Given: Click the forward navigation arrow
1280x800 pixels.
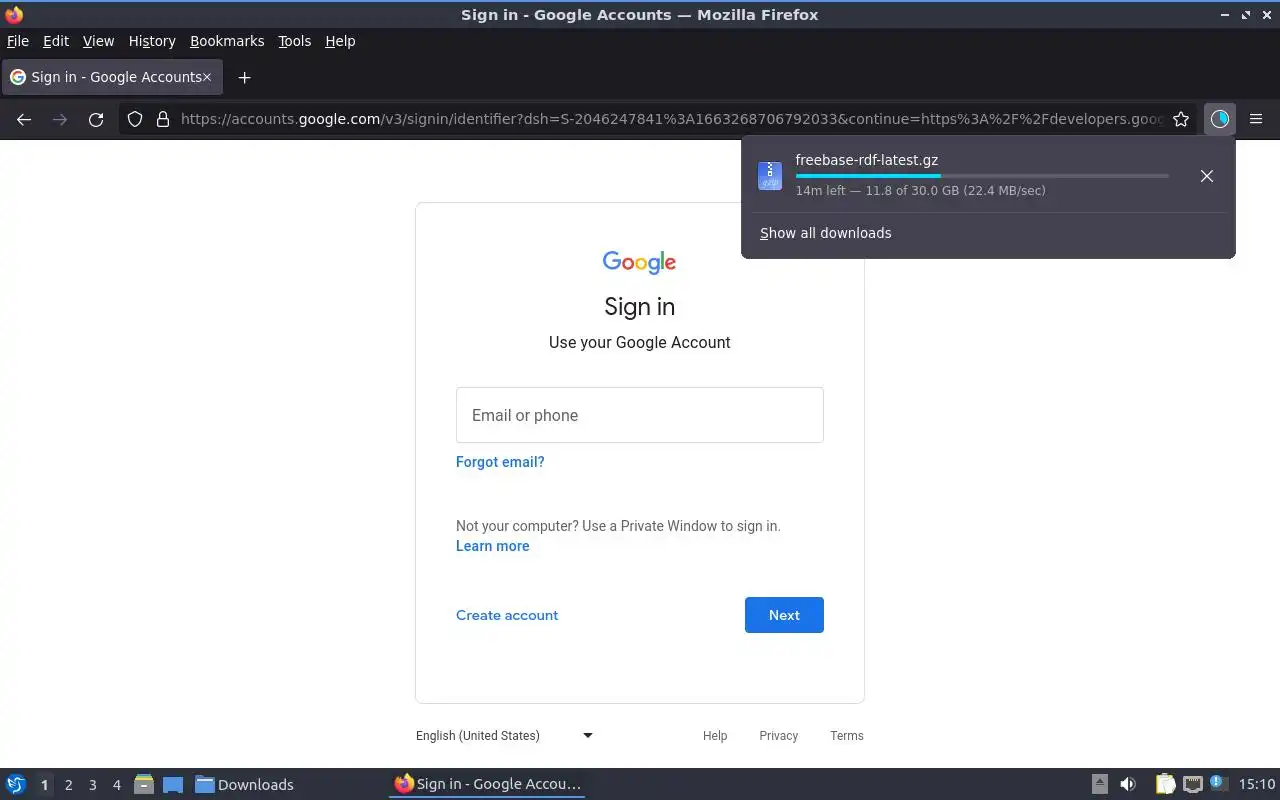Looking at the screenshot, I should click(60, 119).
